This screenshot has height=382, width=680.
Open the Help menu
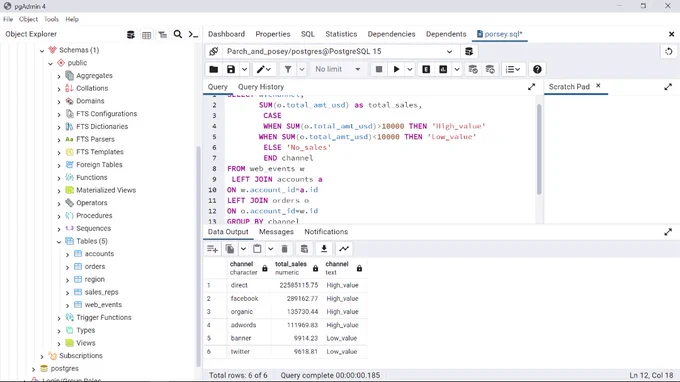click(x=72, y=19)
